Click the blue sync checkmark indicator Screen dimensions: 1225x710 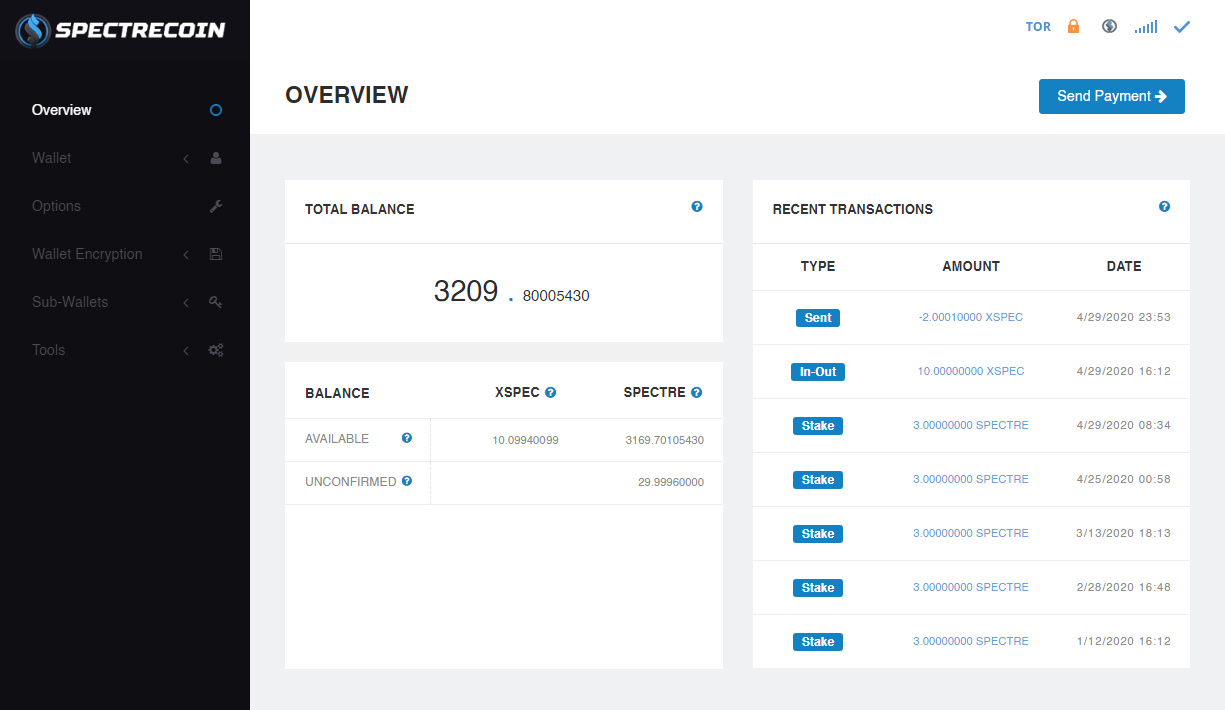1181,26
